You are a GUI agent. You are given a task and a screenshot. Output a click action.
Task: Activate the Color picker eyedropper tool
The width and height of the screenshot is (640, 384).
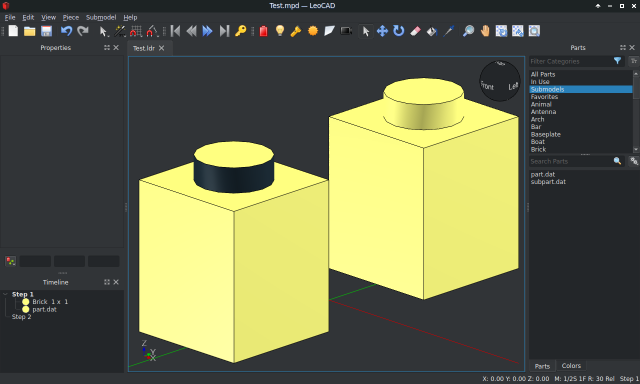coord(449,31)
